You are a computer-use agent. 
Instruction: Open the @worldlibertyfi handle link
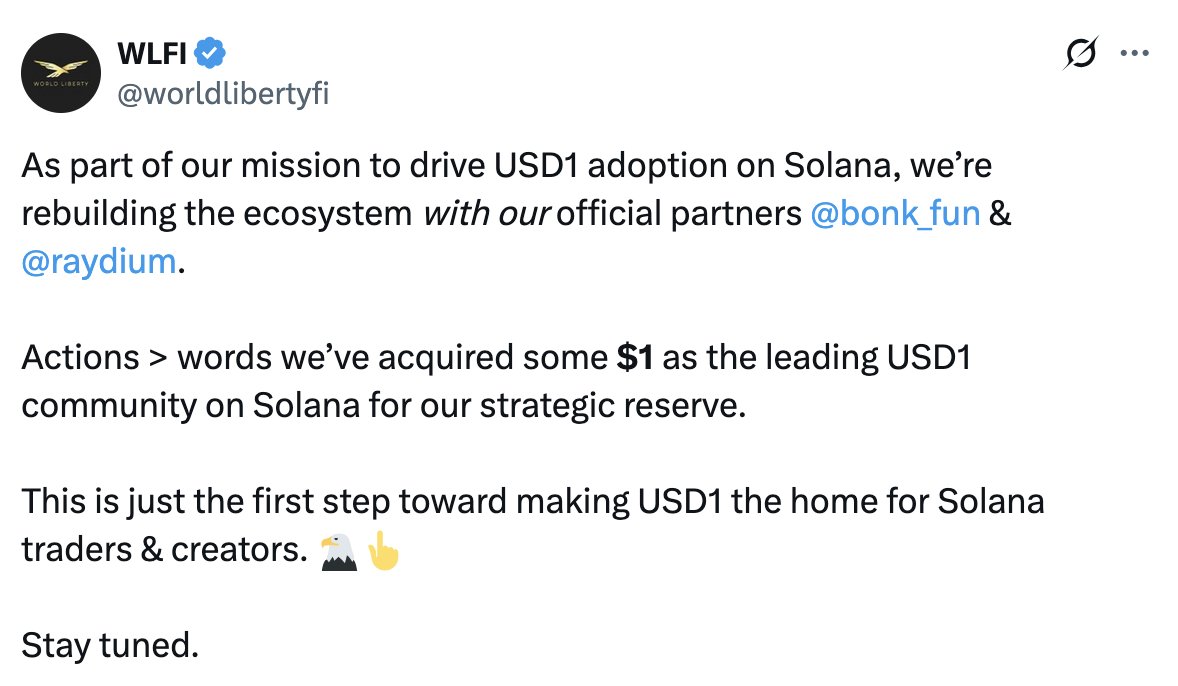click(224, 94)
